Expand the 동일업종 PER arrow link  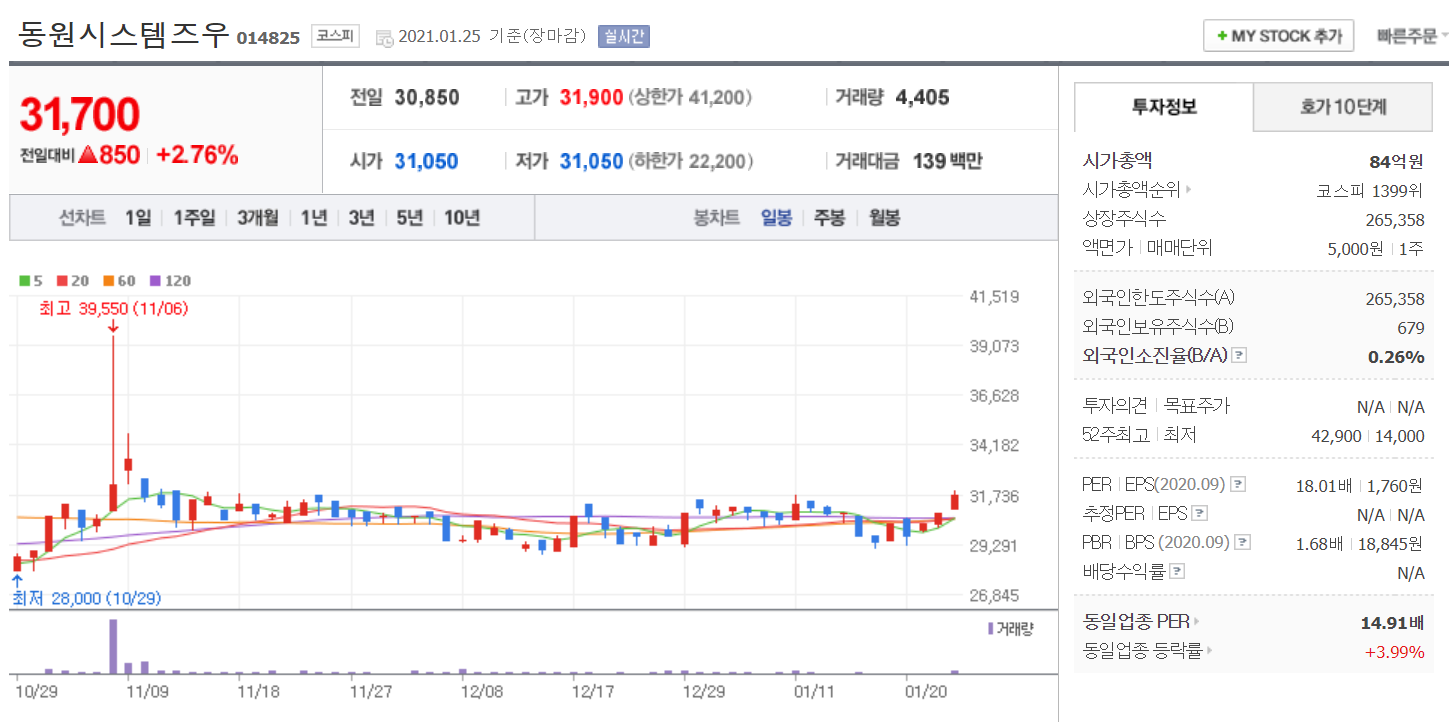(x=1195, y=622)
